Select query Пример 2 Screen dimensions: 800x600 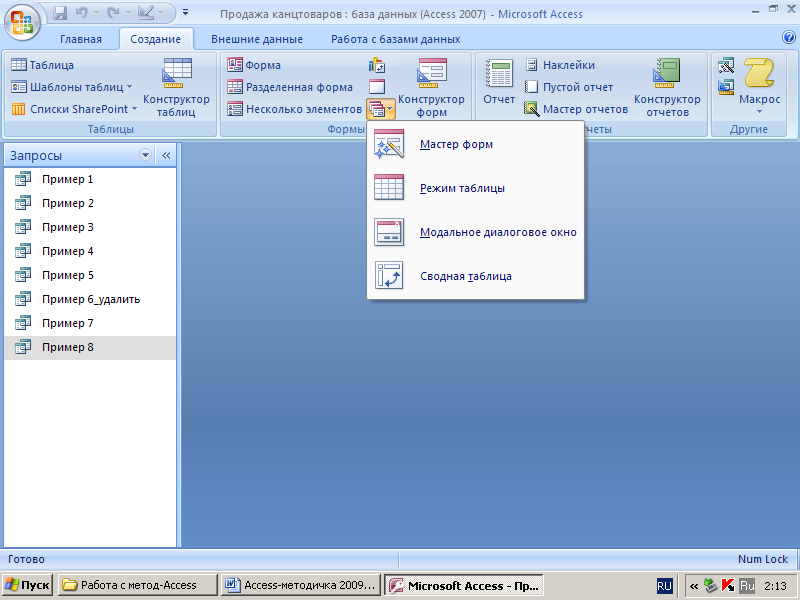(90, 203)
